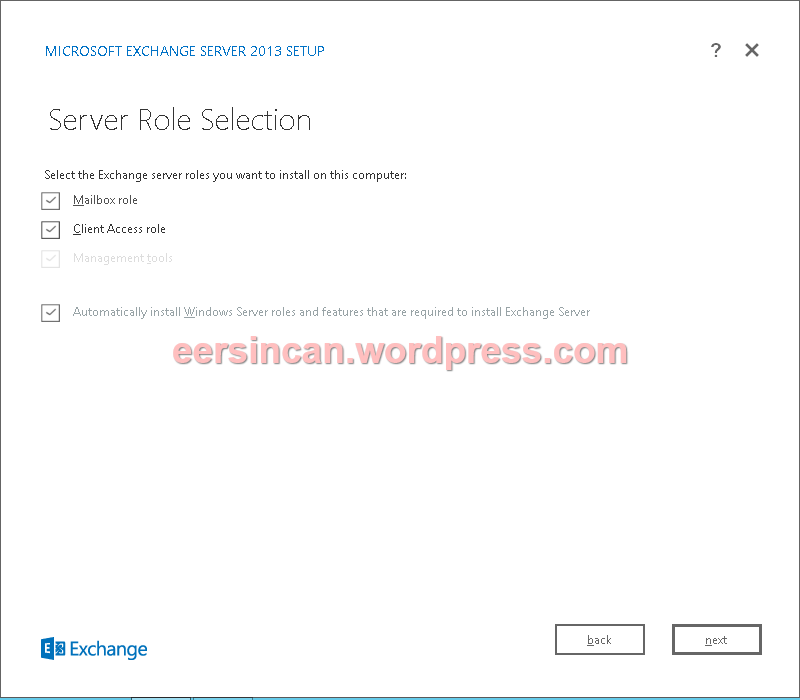Click the eersincan.wordpress.com watermark text

coord(400,352)
